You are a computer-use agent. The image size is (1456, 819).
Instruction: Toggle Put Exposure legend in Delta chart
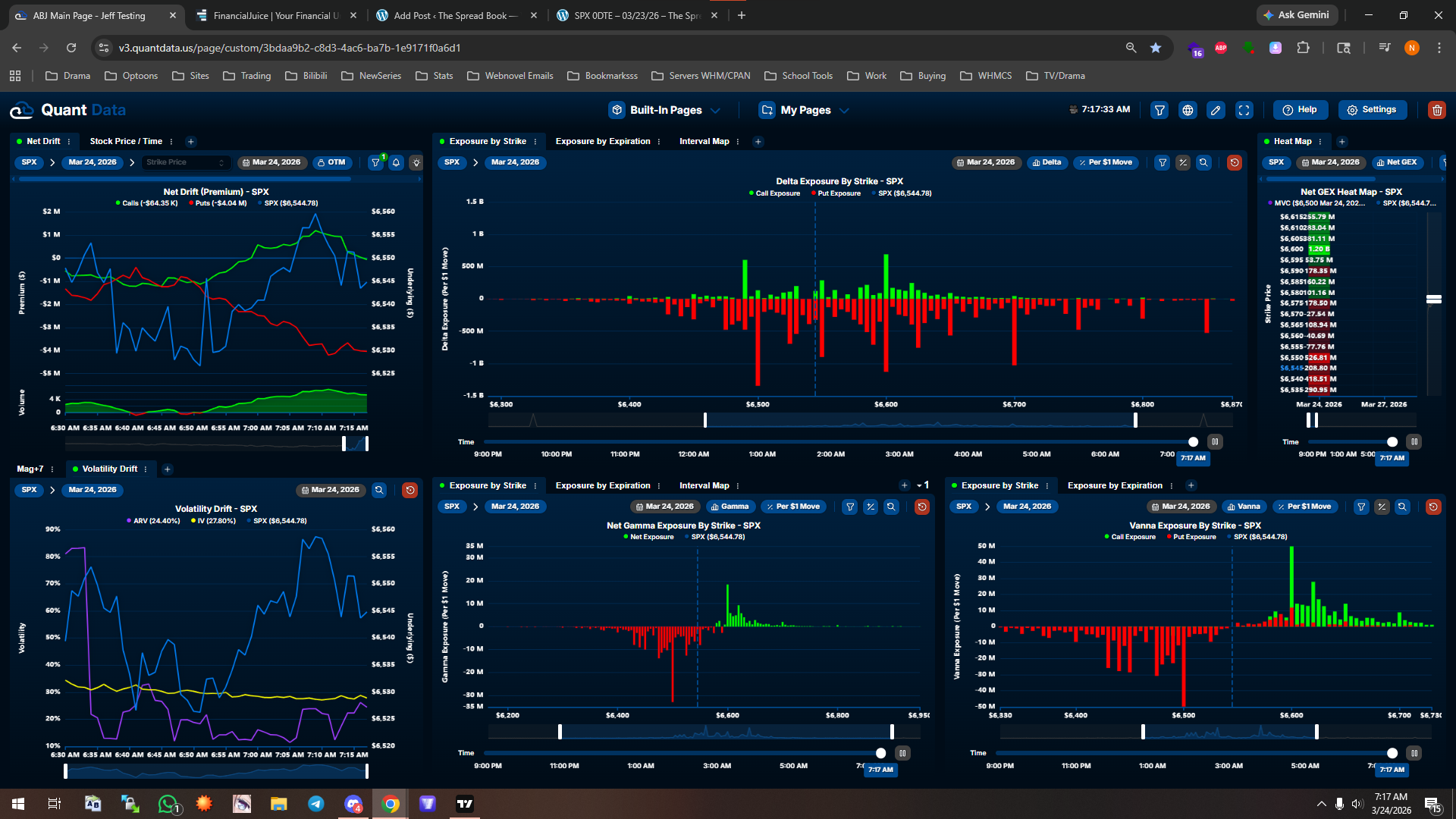click(836, 193)
